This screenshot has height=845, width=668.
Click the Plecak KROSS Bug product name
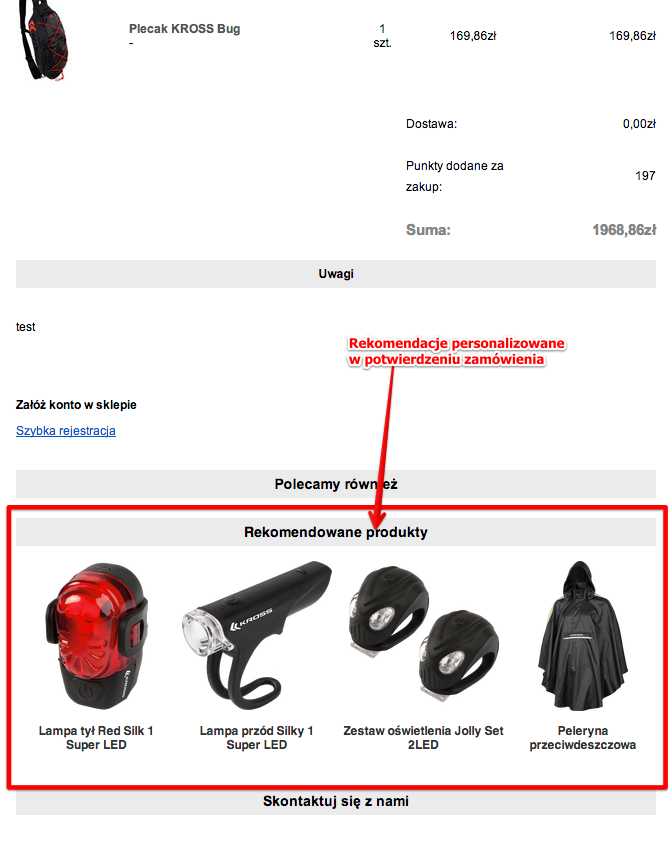click(x=184, y=29)
